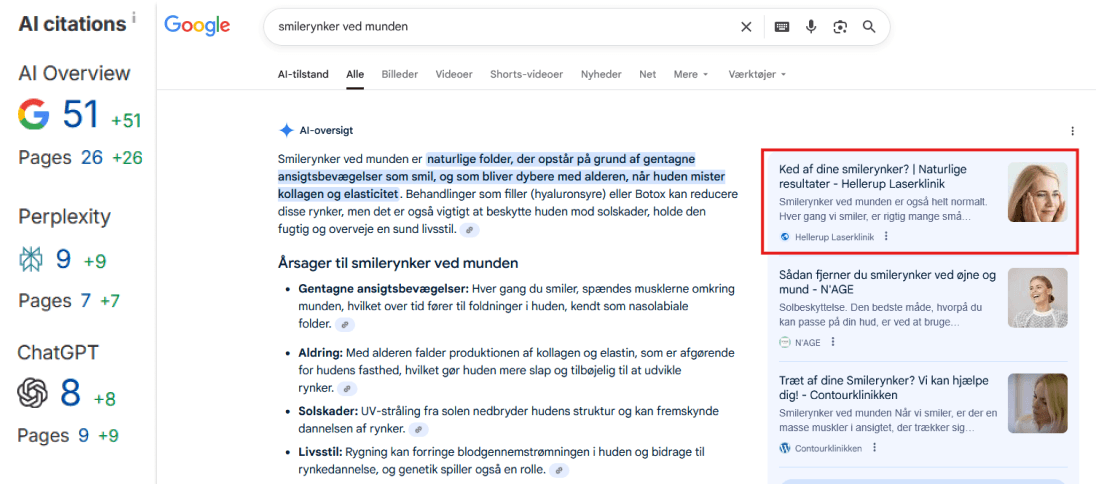The height and width of the screenshot is (484, 1096).
Task: Click the N'AGE result thumbnail image
Action: point(1037,297)
